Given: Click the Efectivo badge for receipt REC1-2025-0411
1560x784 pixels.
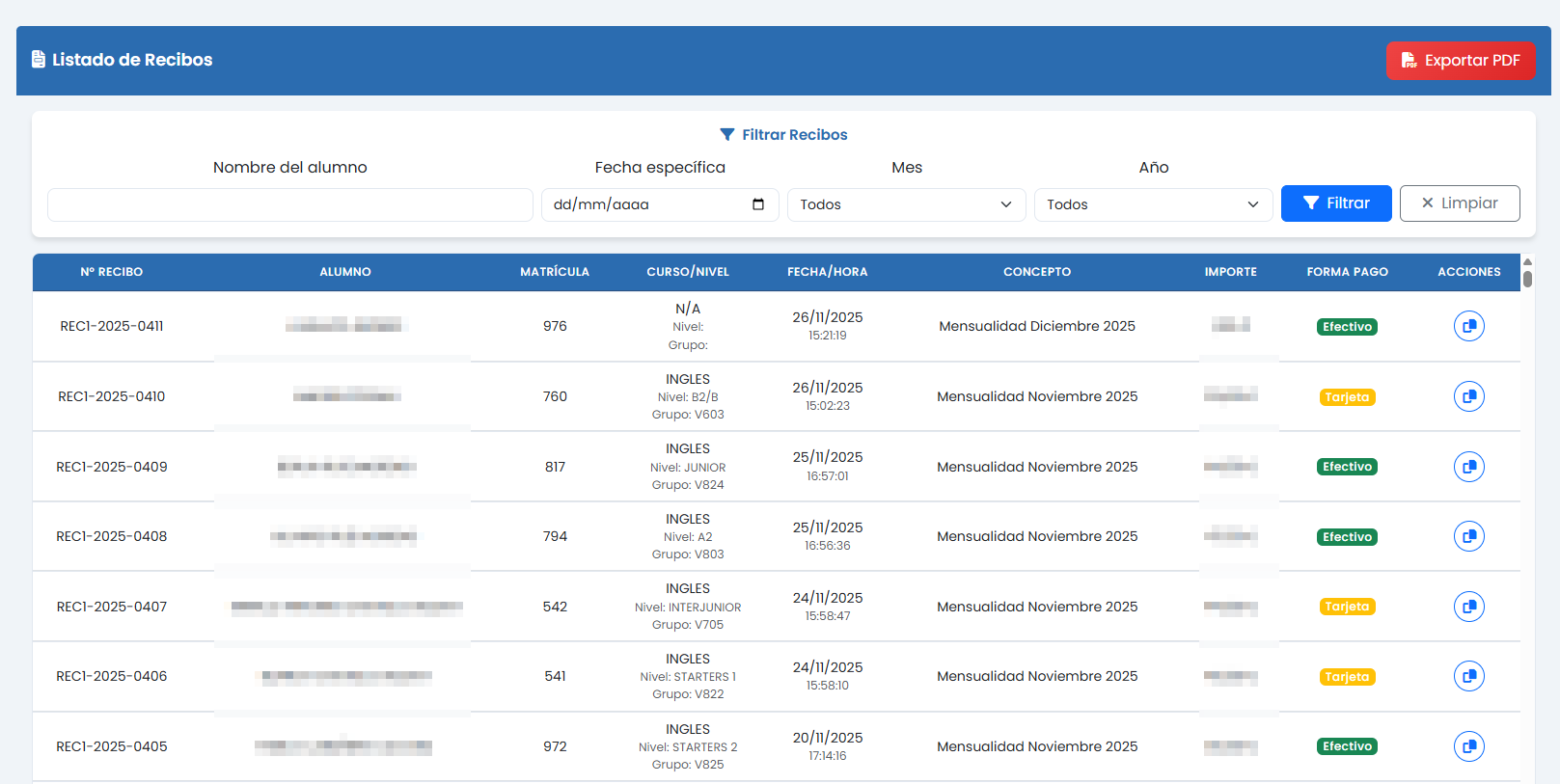Looking at the screenshot, I should click(x=1347, y=327).
